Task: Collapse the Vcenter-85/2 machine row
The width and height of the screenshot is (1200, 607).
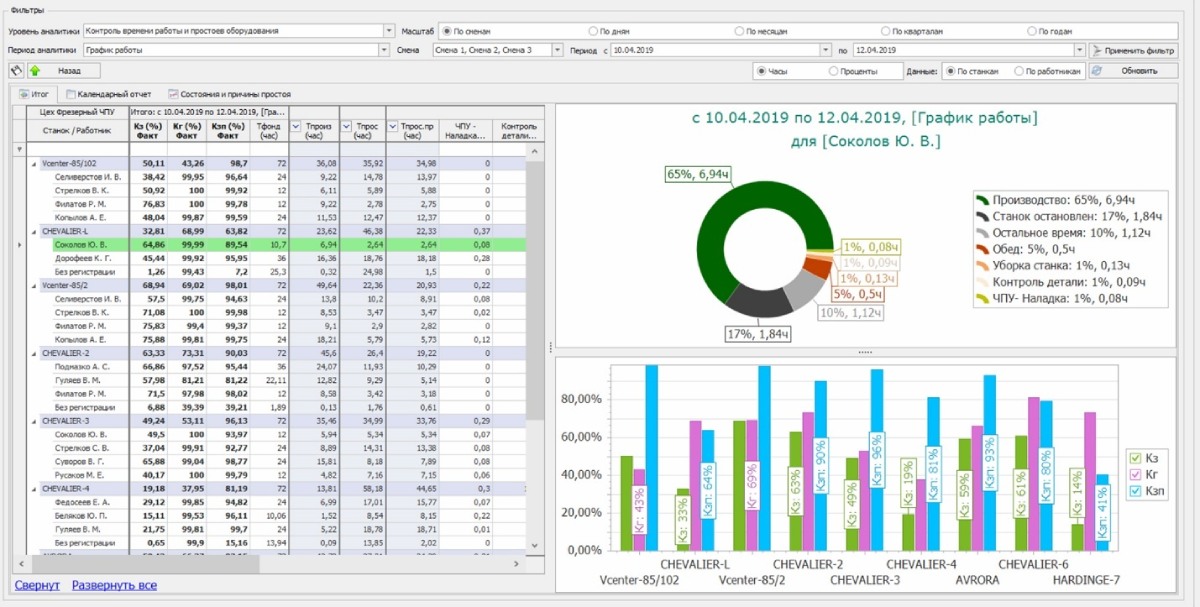Action: (36, 285)
